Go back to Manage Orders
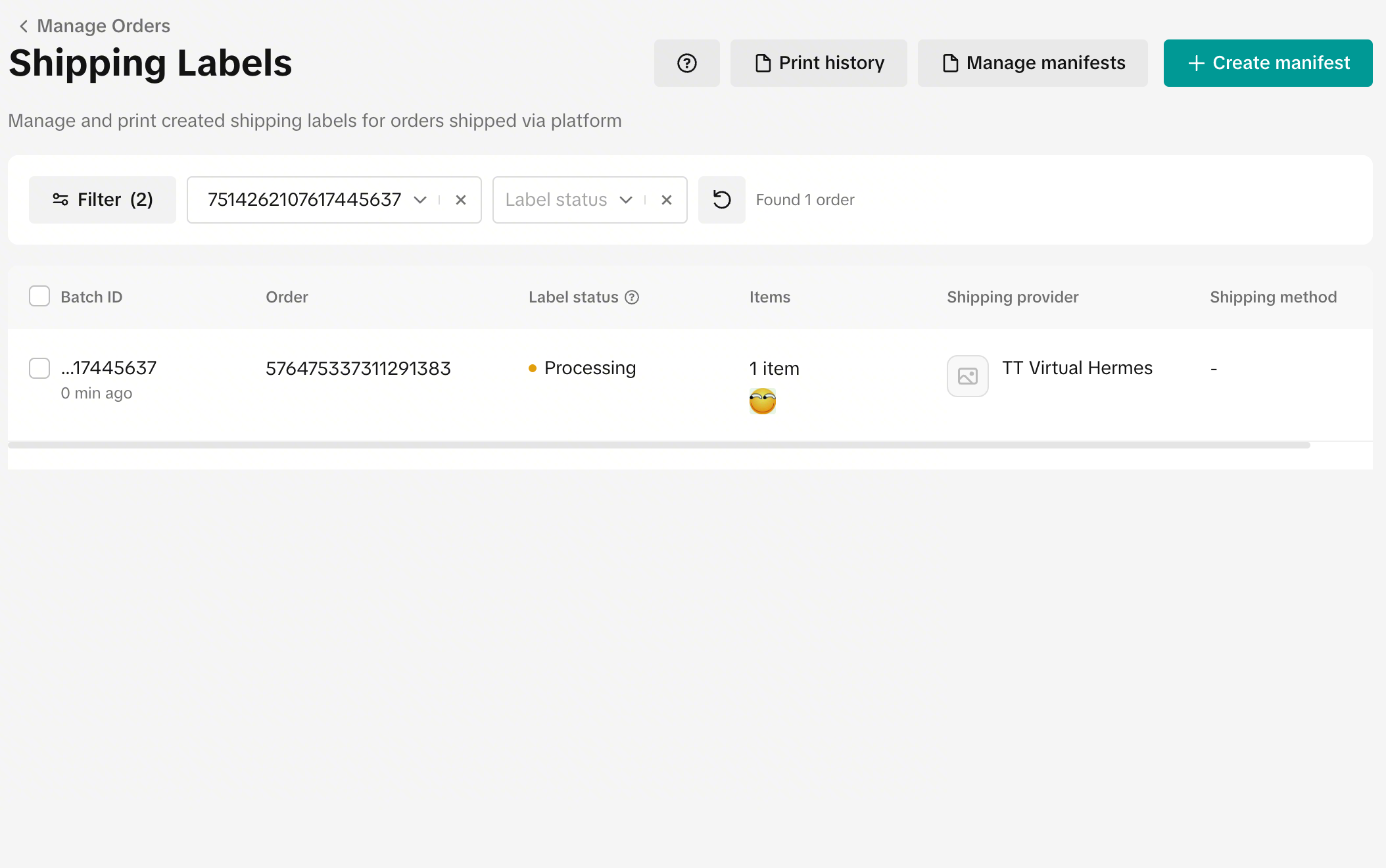 pyautogui.click(x=103, y=26)
